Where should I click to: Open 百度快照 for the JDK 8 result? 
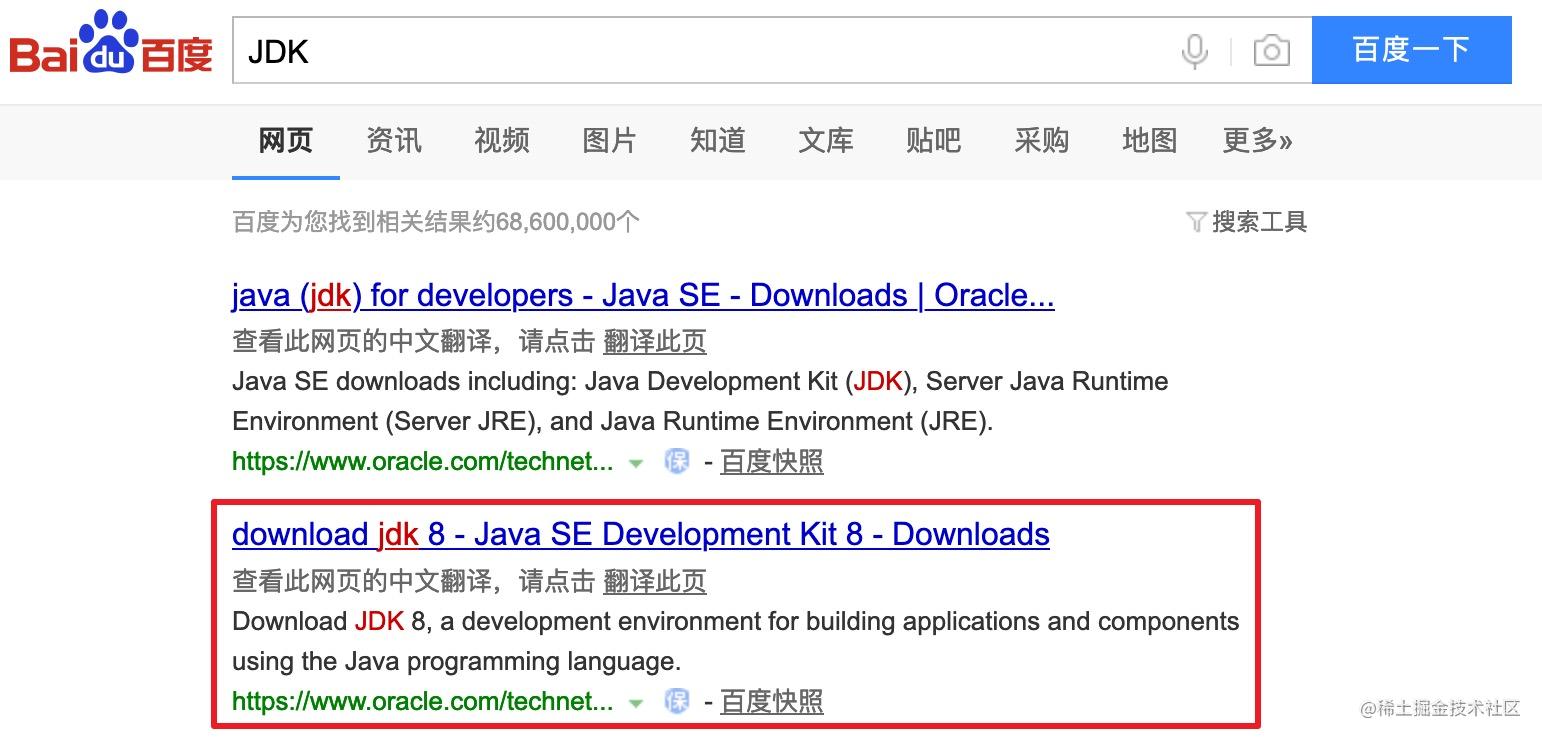(771, 701)
